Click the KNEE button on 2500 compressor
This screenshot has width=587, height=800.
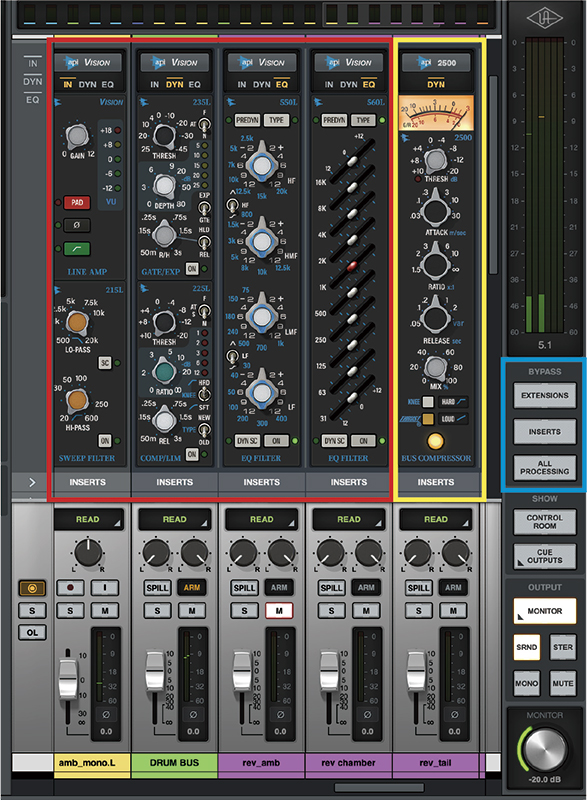428,402
